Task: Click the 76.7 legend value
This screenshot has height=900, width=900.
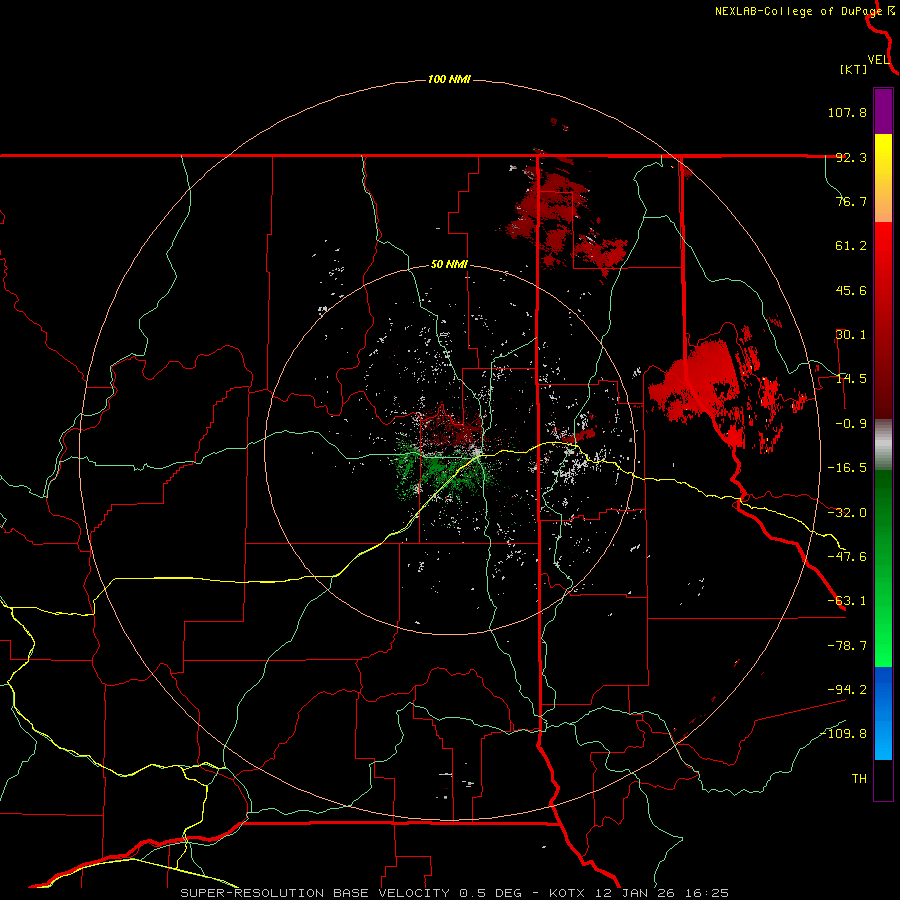Action: (x=851, y=201)
